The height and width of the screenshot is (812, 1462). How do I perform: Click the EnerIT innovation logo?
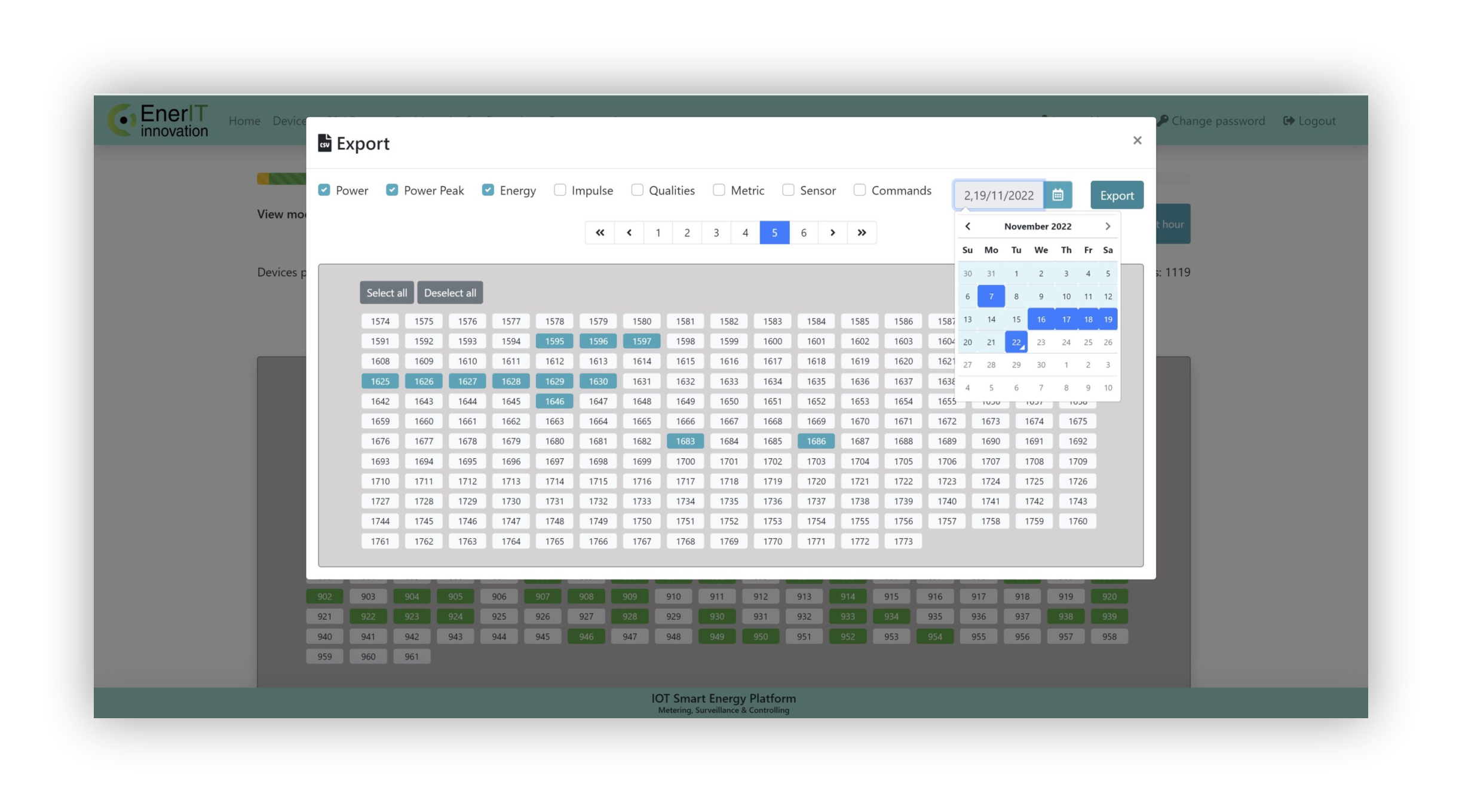pyautogui.click(x=158, y=120)
